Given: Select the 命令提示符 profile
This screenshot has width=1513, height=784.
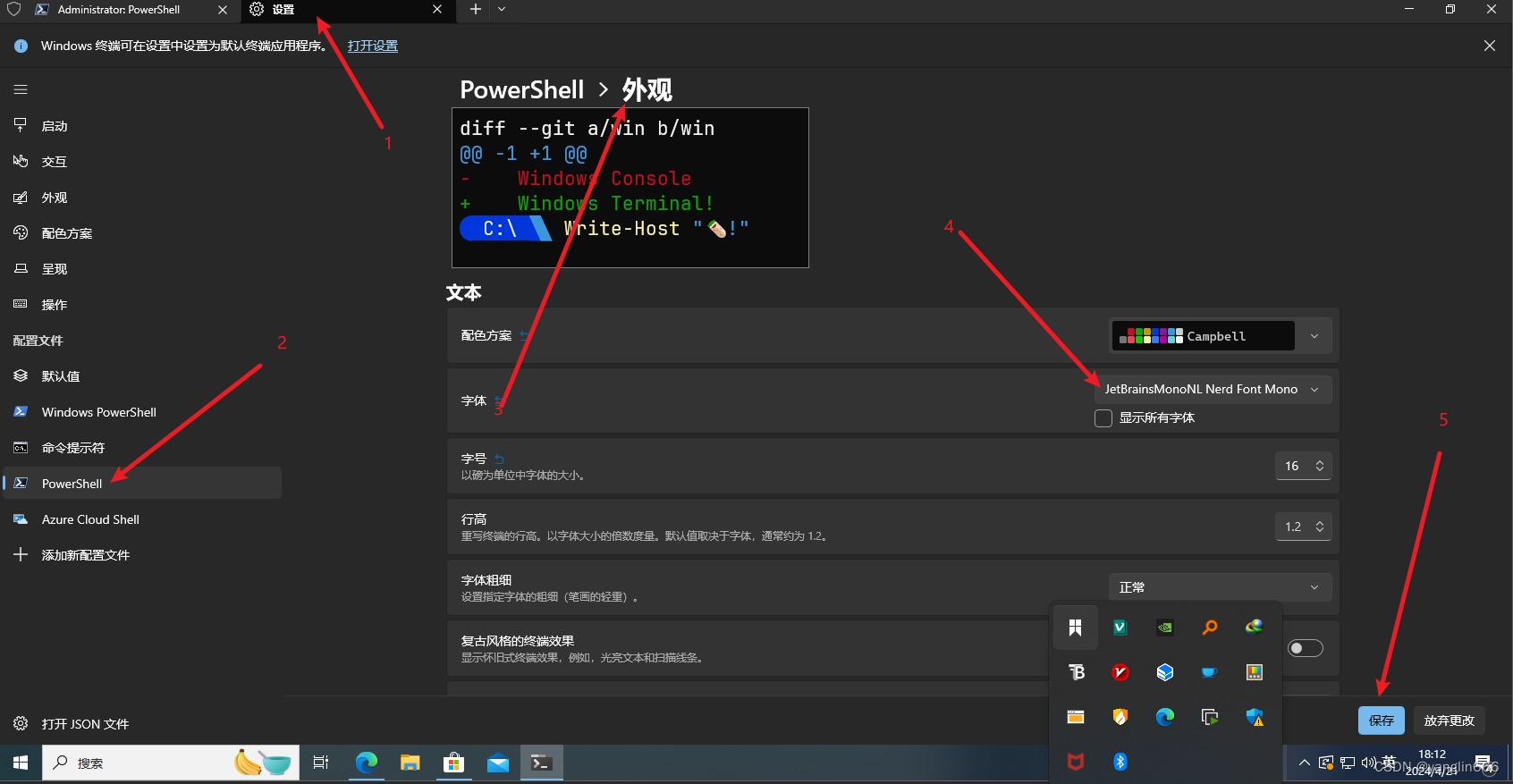Looking at the screenshot, I should (143, 448).
